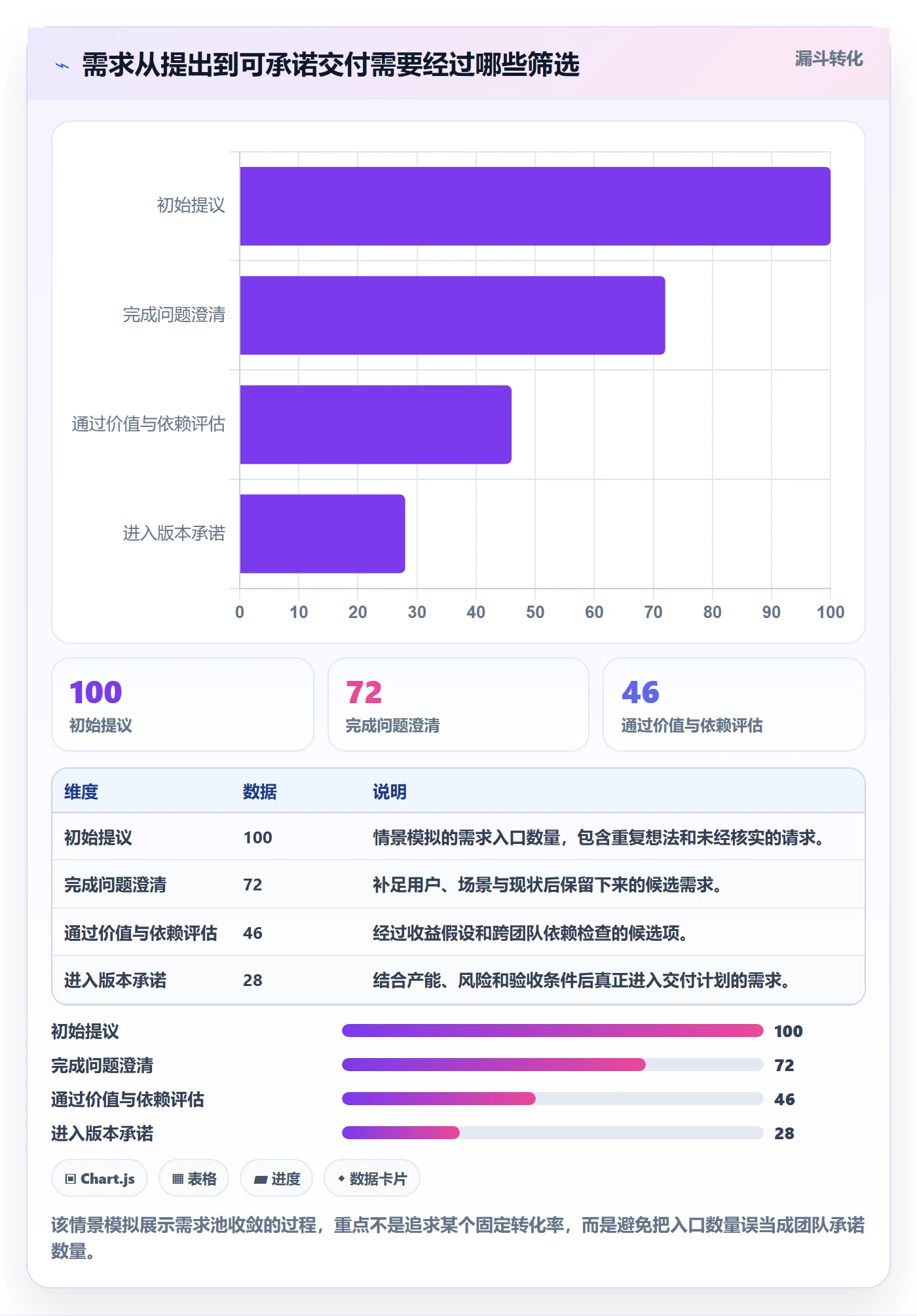
Task: Click the 漏斗转化 tag
Action: pyautogui.click(x=829, y=59)
